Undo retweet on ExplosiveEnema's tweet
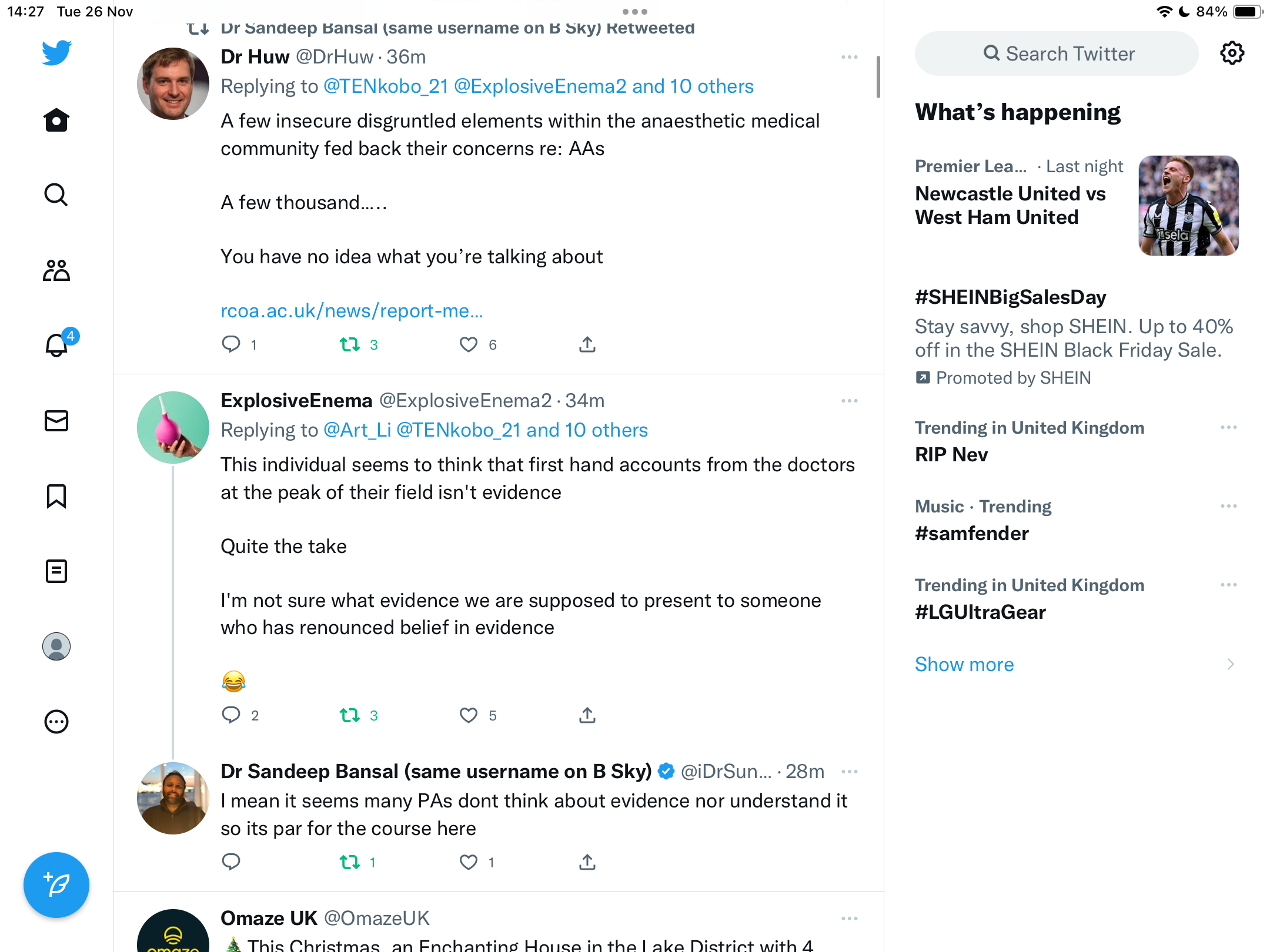Image resolution: width=1270 pixels, height=952 pixels. pyautogui.click(x=350, y=715)
